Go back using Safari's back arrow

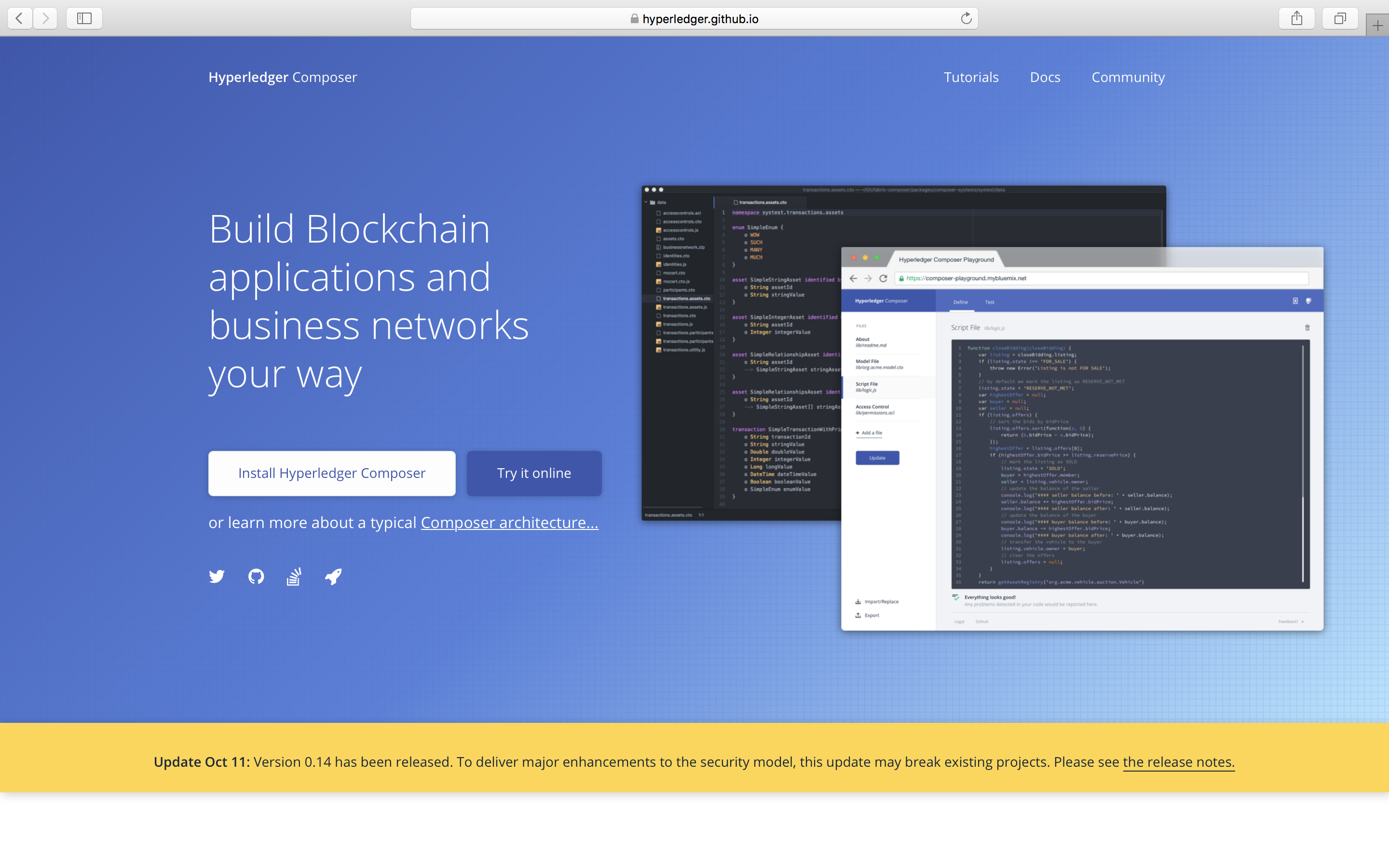click(19, 18)
